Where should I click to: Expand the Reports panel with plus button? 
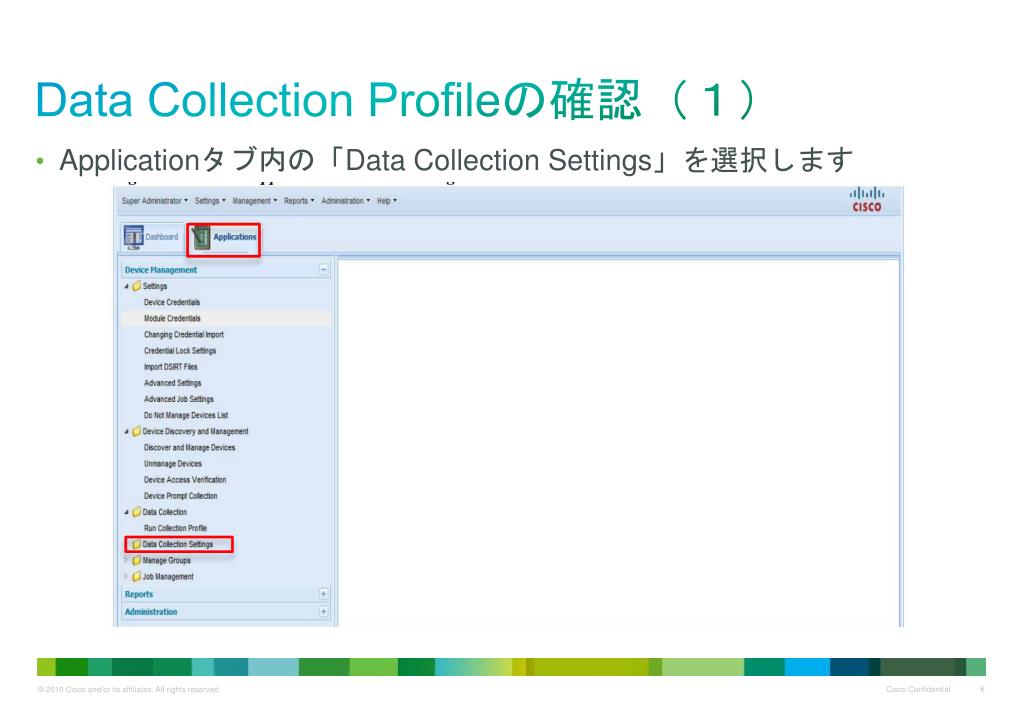click(x=324, y=594)
